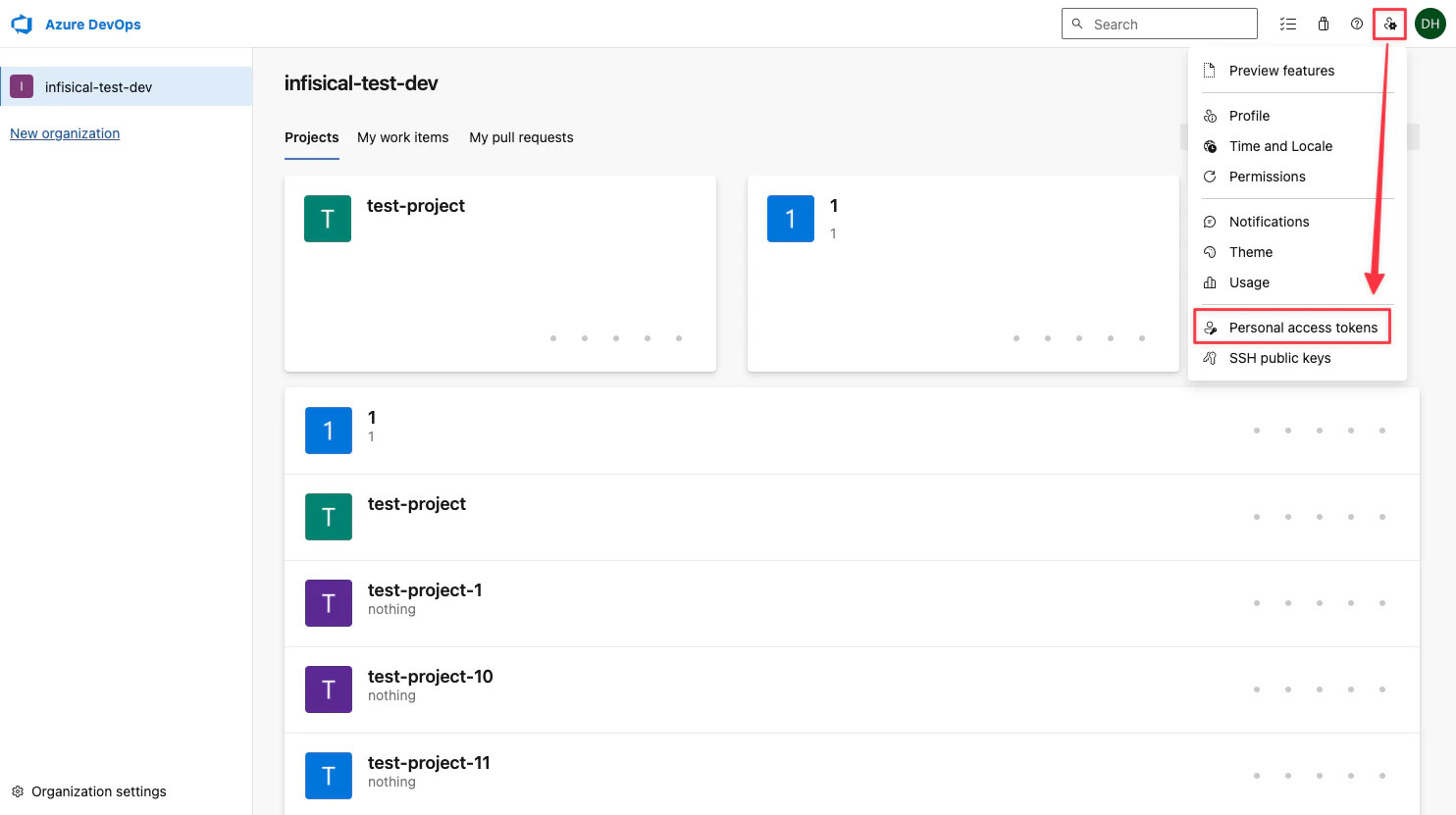The image size is (1456, 815).
Task: Open the project card named 1
Action: [834, 206]
